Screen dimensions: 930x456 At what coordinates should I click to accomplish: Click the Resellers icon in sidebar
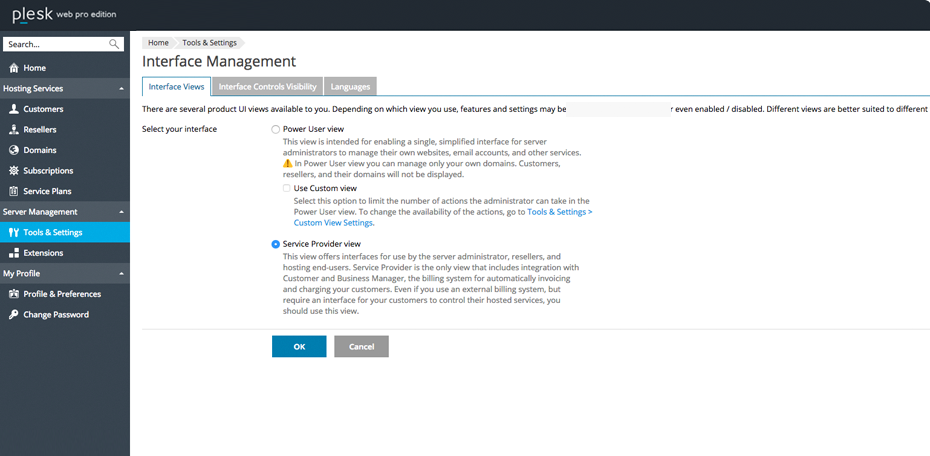(13, 130)
